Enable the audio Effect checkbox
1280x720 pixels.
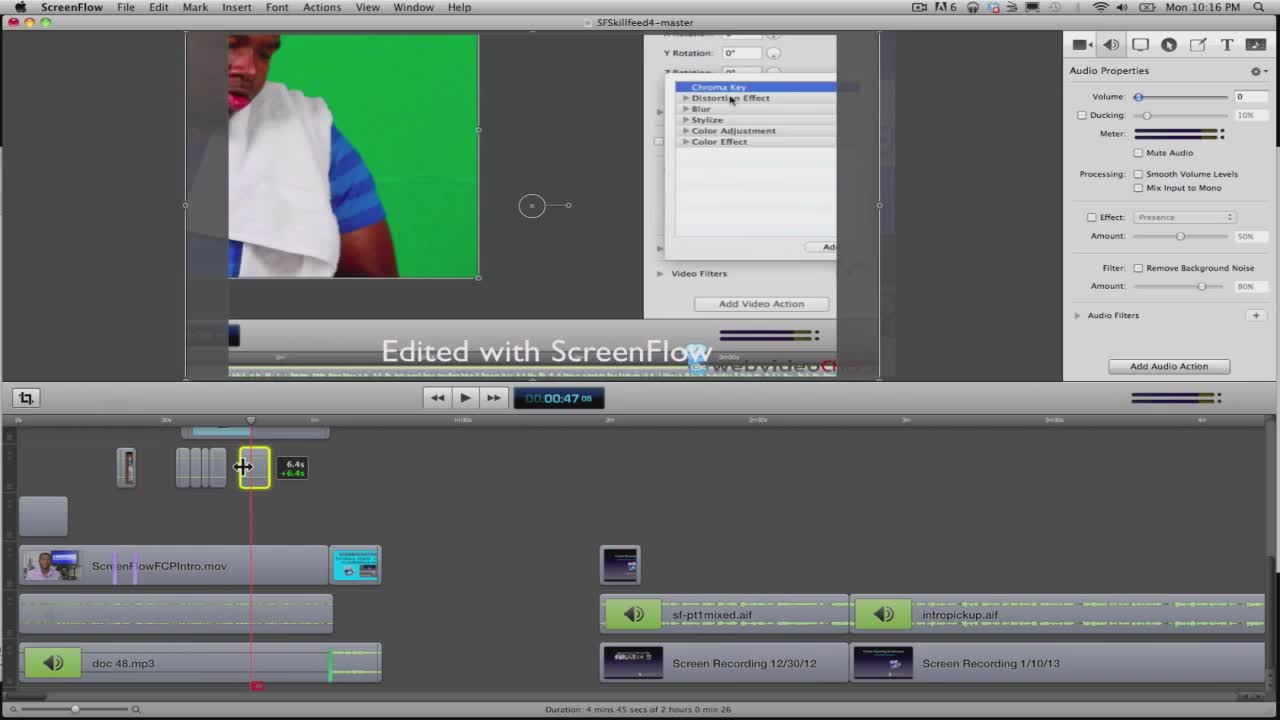[1091, 217]
